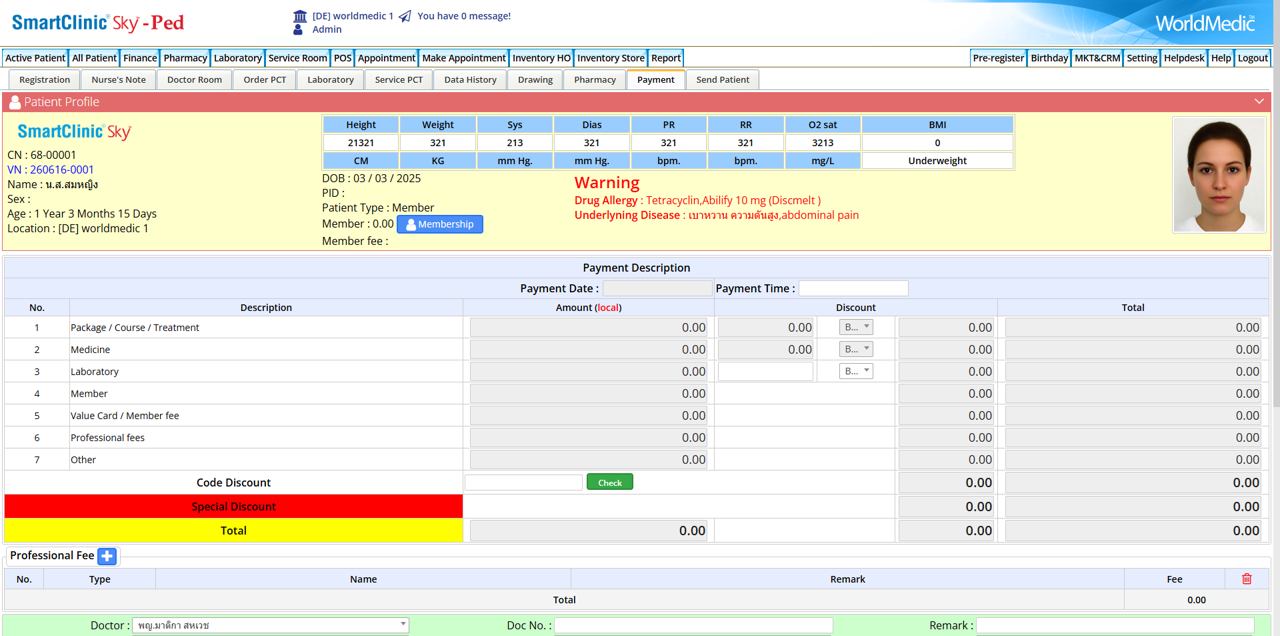Image resolution: width=1280 pixels, height=636 pixels.
Task: Switch to the Send Patient tab
Action: click(x=723, y=80)
